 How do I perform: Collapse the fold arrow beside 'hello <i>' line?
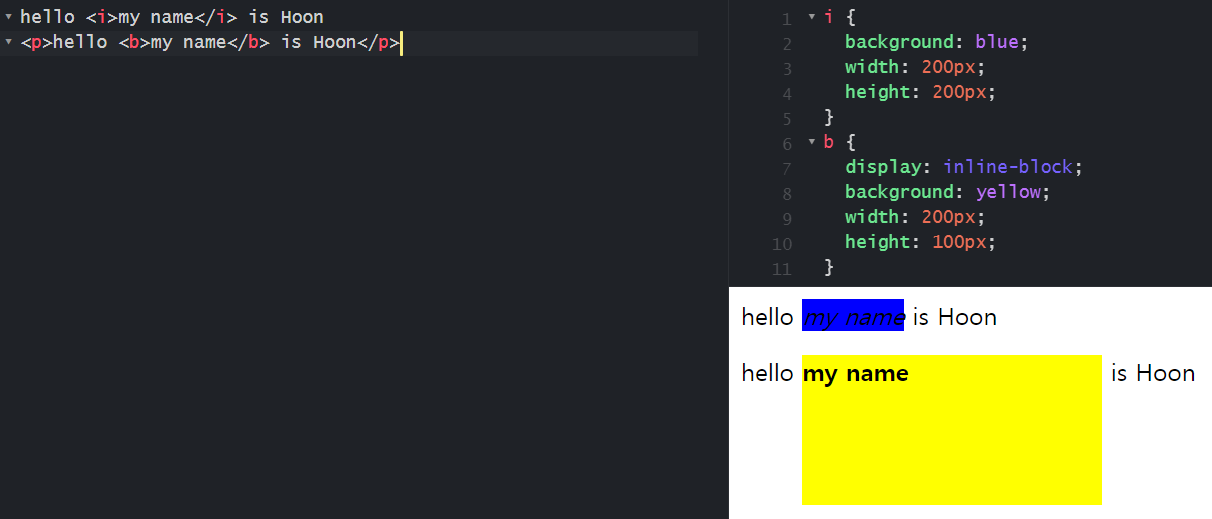(x=8, y=17)
